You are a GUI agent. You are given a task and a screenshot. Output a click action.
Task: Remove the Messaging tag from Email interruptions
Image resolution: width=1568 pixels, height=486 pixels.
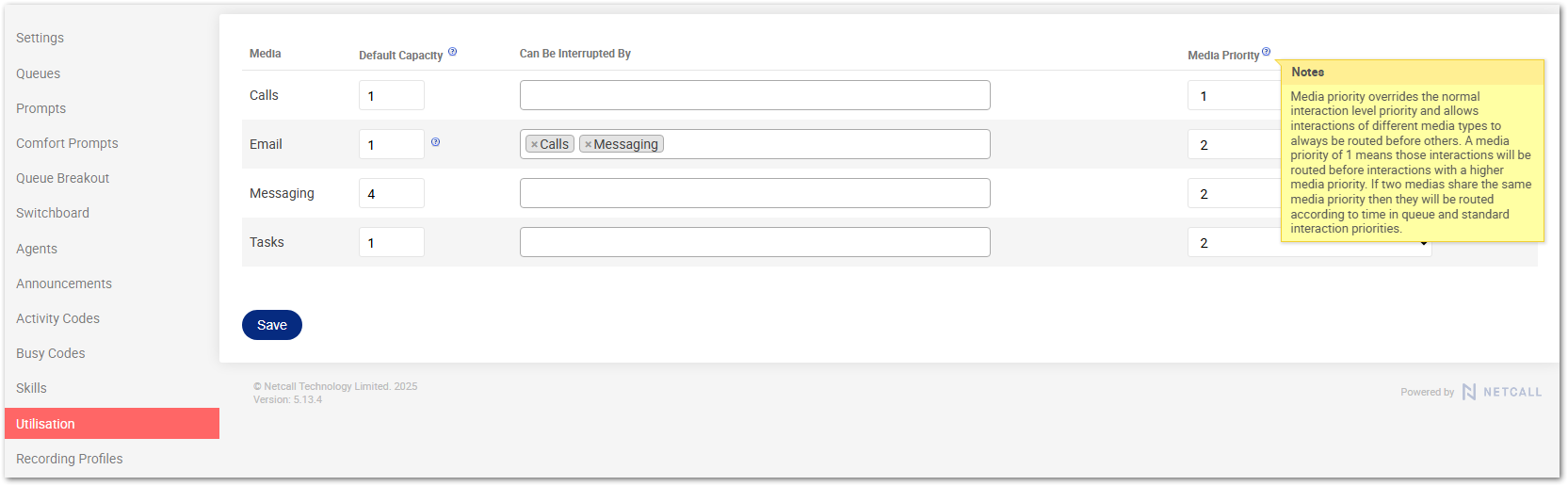[588, 145]
